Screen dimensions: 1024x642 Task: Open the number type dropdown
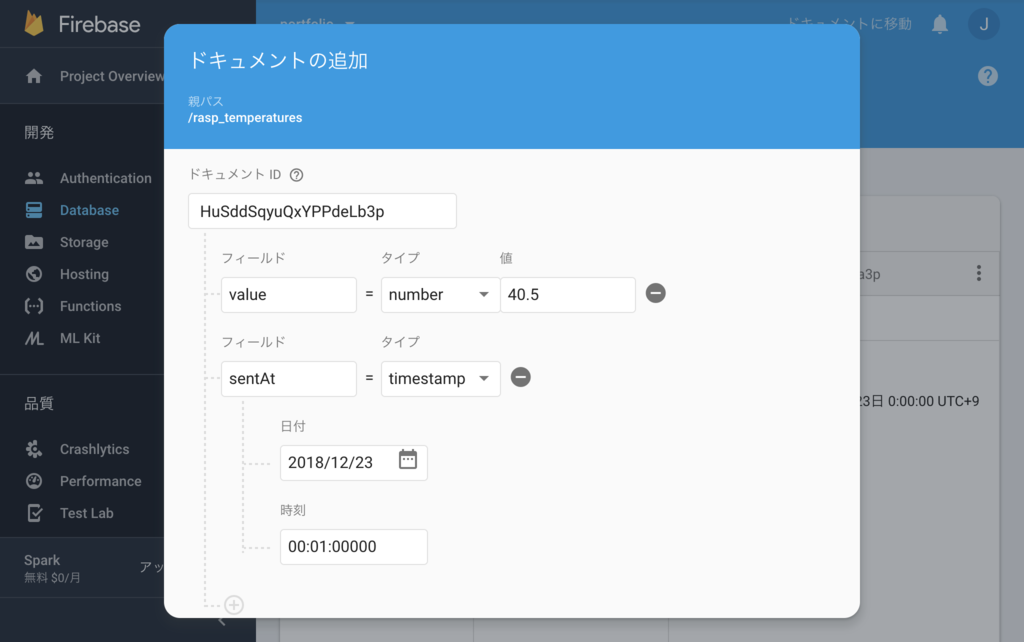click(440, 295)
